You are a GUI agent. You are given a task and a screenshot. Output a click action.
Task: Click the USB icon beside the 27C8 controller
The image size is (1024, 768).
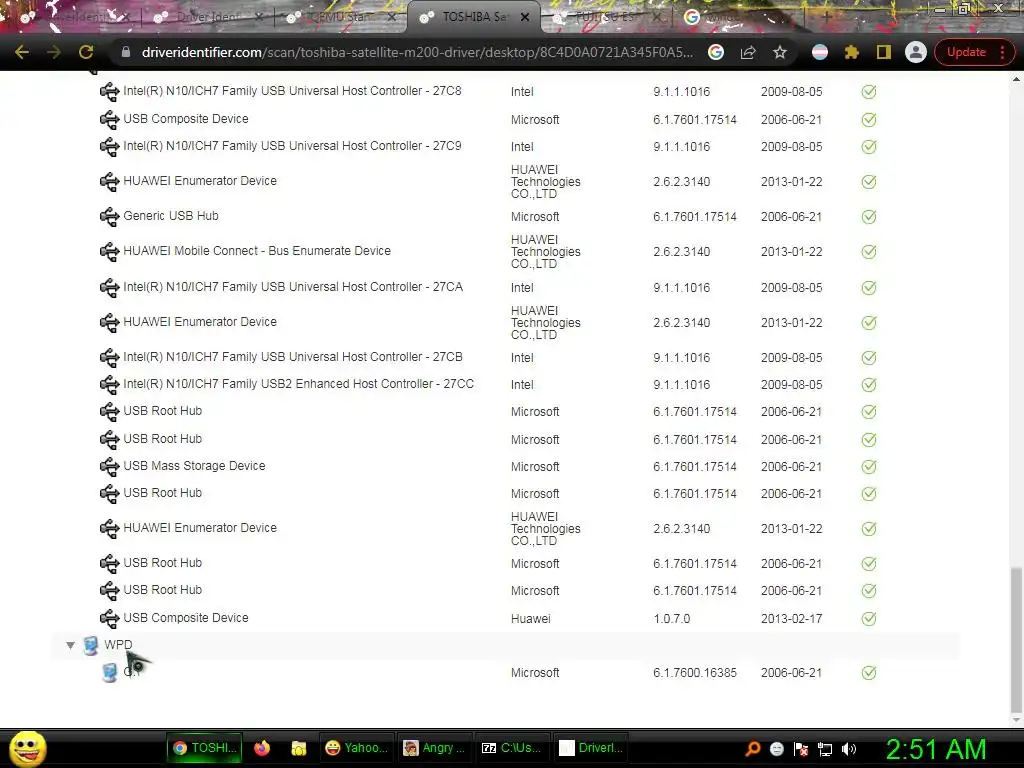pyautogui.click(x=109, y=91)
